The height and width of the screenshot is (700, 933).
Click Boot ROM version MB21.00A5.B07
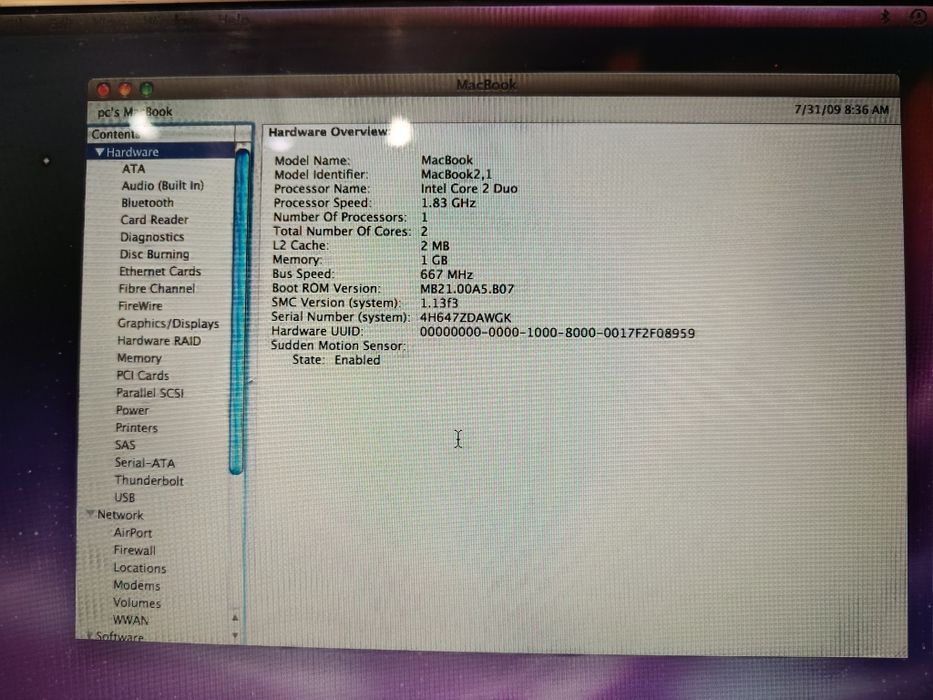(x=466, y=289)
